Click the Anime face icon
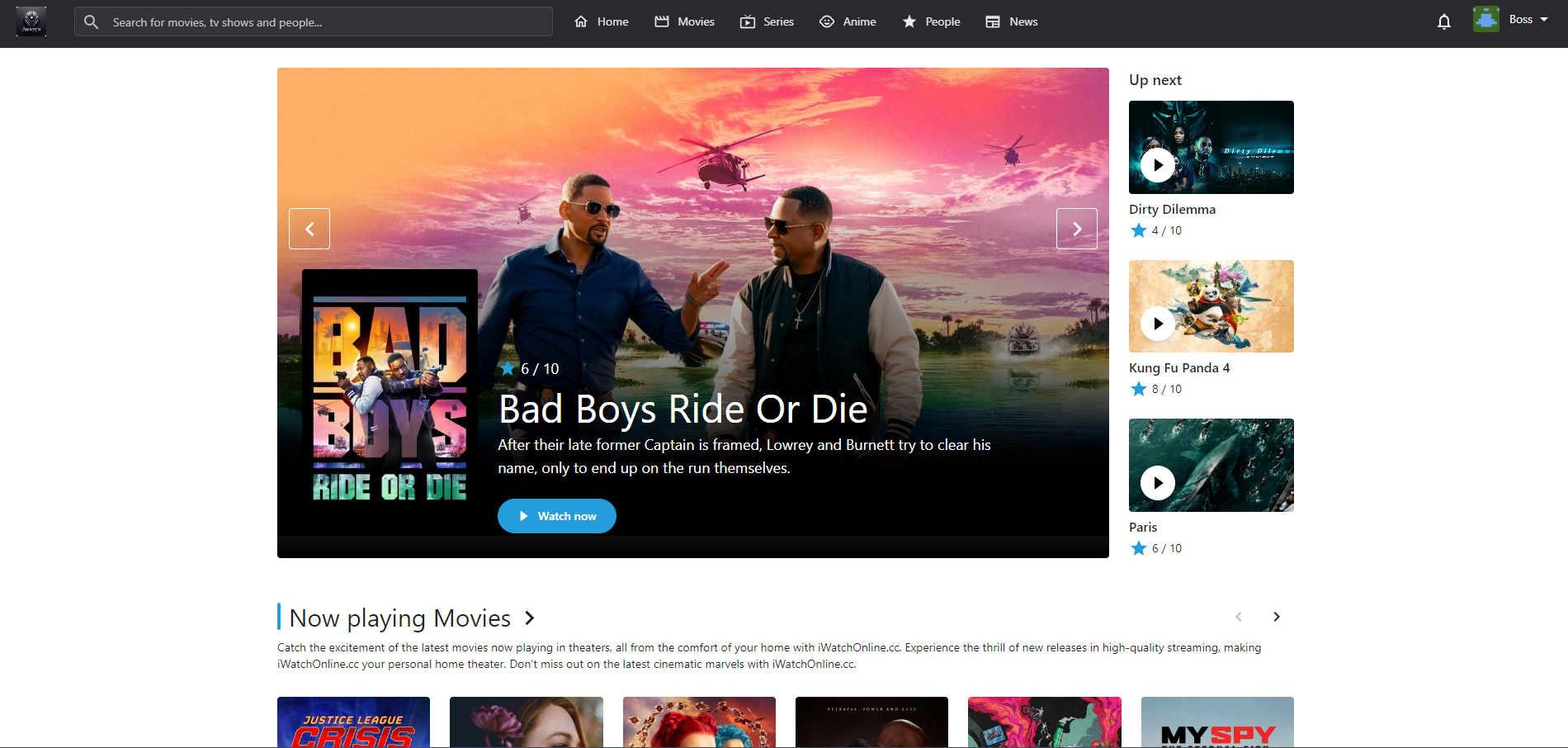1568x748 pixels. coord(827,21)
